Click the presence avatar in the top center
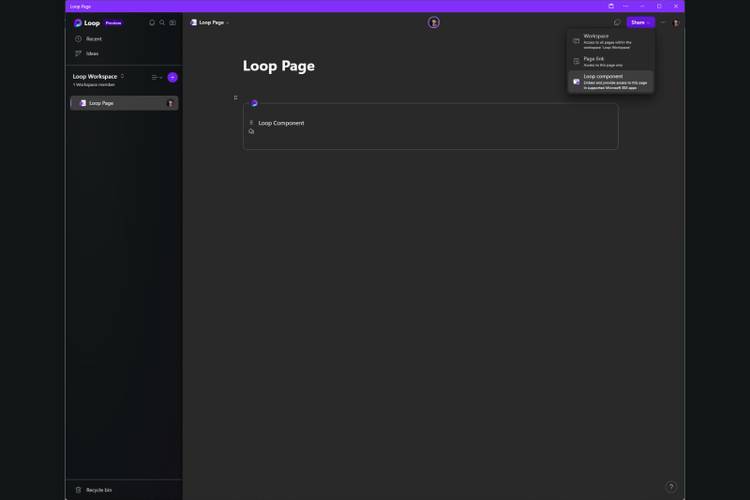This screenshot has height=500, width=750. click(x=434, y=22)
